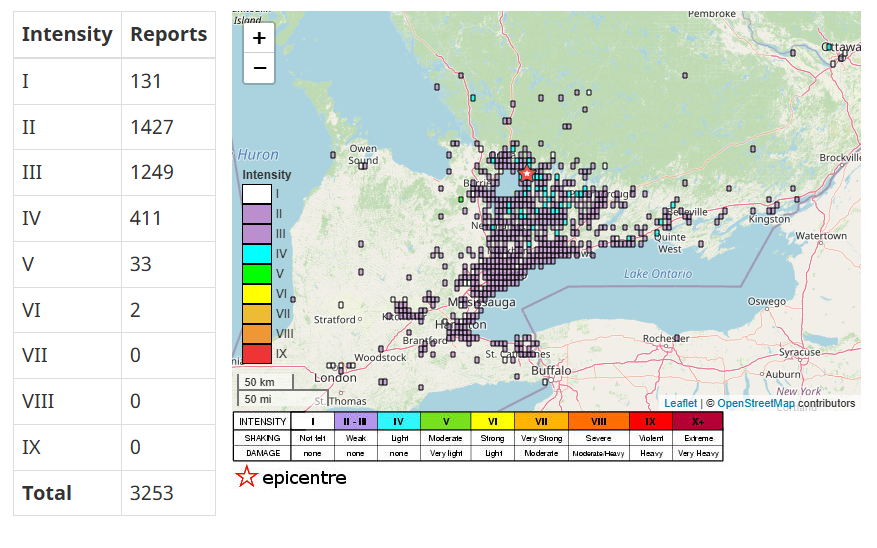Click the Stratford label on map
This screenshot has height=548, width=877.
coord(334,320)
